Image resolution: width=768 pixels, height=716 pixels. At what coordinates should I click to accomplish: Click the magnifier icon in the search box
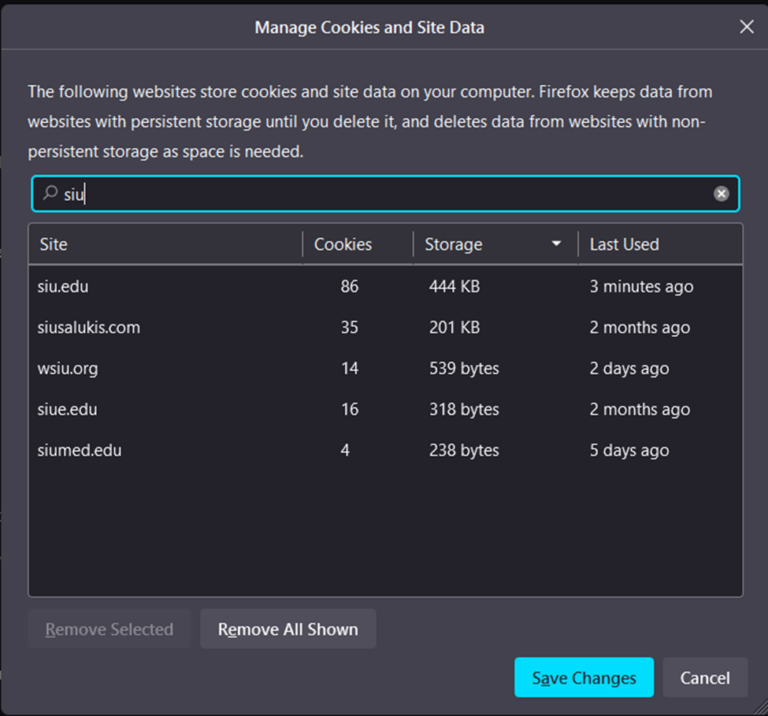tap(49, 193)
